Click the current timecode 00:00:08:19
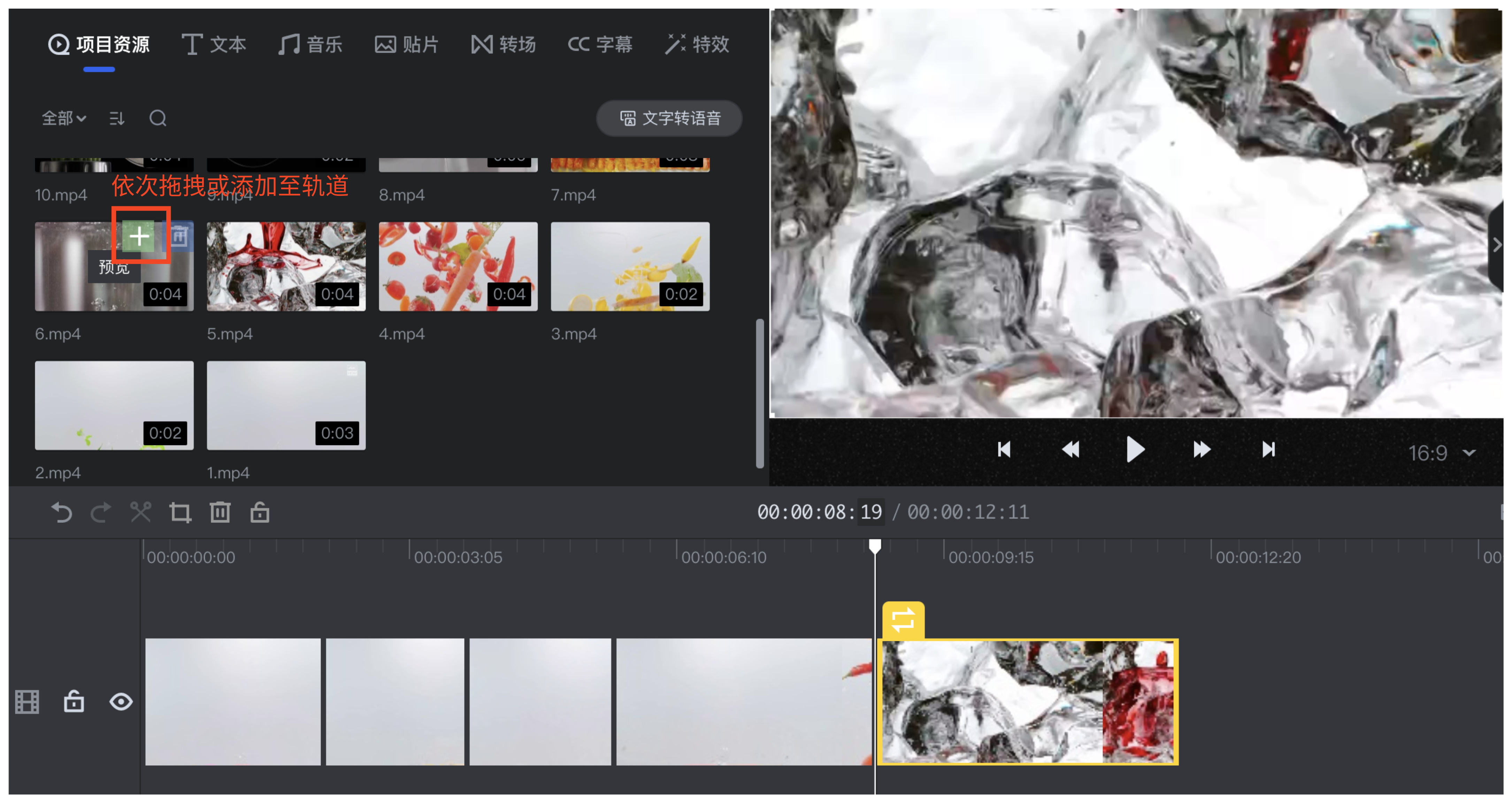Viewport: 1512px width, 803px height. (819, 512)
